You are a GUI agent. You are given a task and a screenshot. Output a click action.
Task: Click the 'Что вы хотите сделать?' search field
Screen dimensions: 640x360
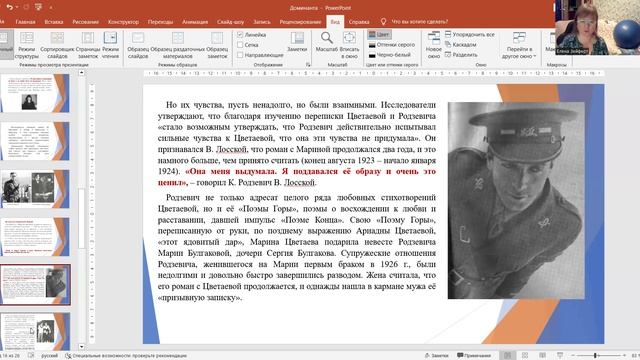(x=420, y=21)
